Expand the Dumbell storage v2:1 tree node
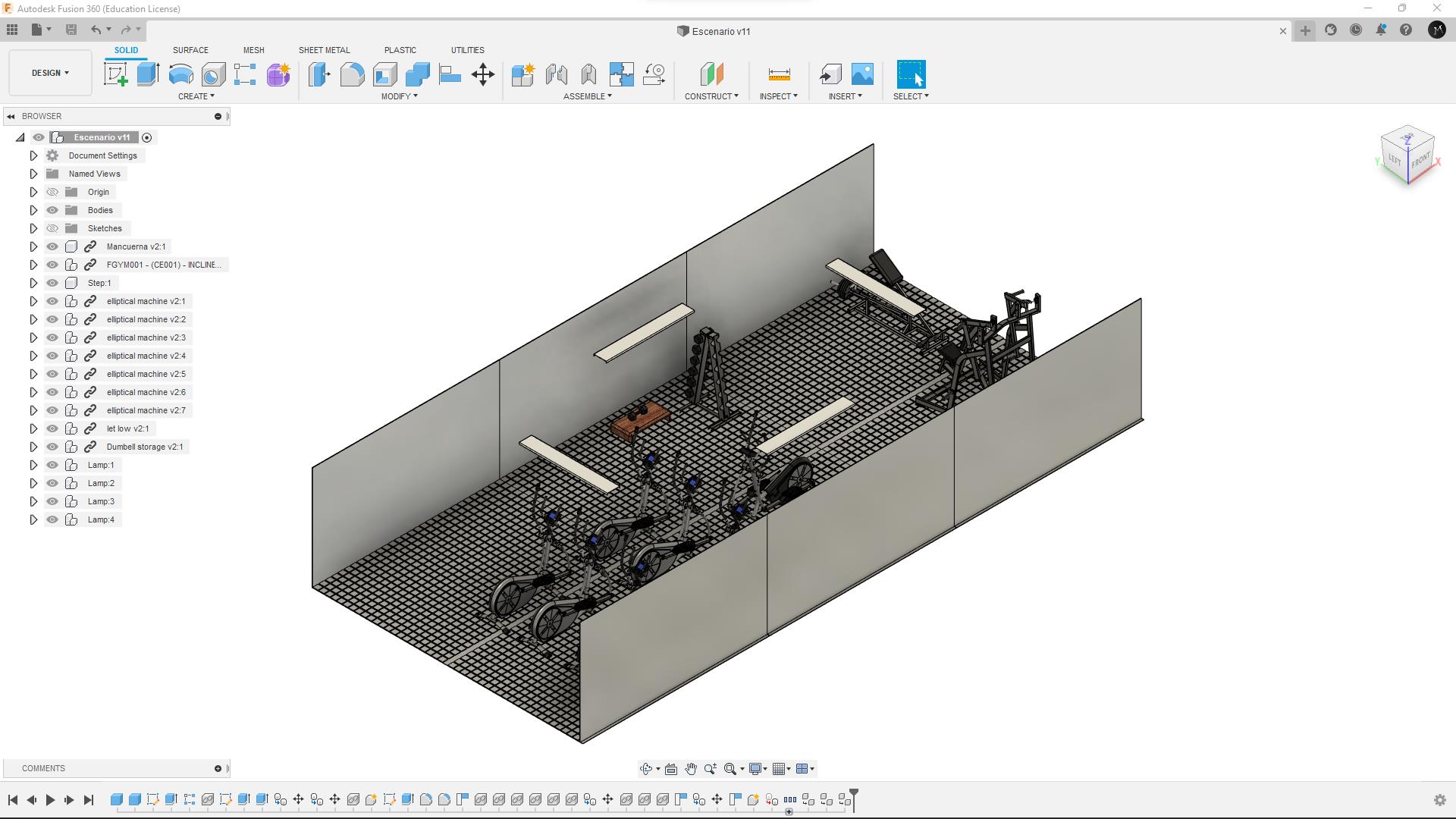The image size is (1456, 819). tap(33, 447)
